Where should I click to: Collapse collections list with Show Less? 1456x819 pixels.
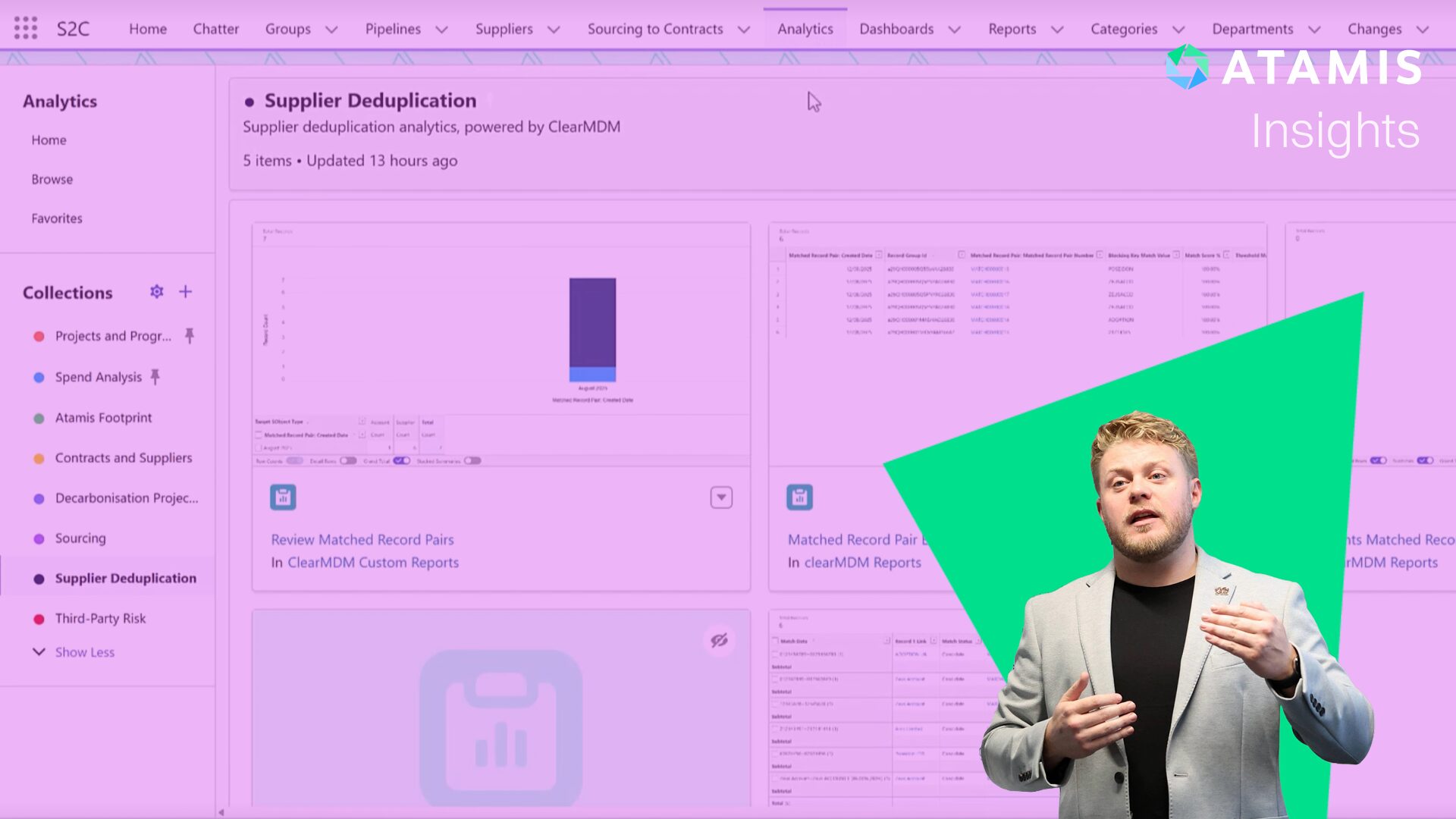coord(84,652)
